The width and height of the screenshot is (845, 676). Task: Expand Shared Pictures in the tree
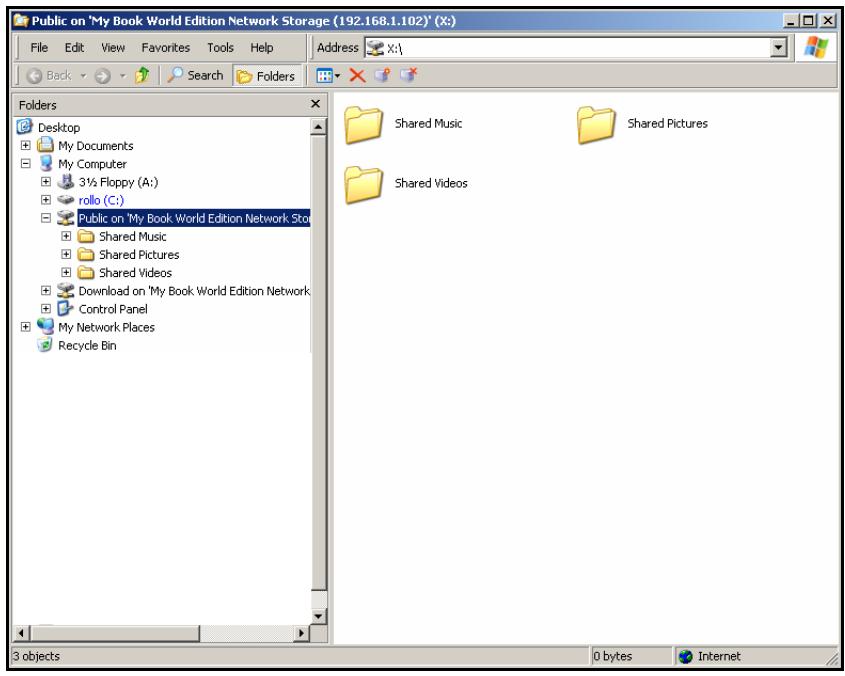tap(66, 254)
